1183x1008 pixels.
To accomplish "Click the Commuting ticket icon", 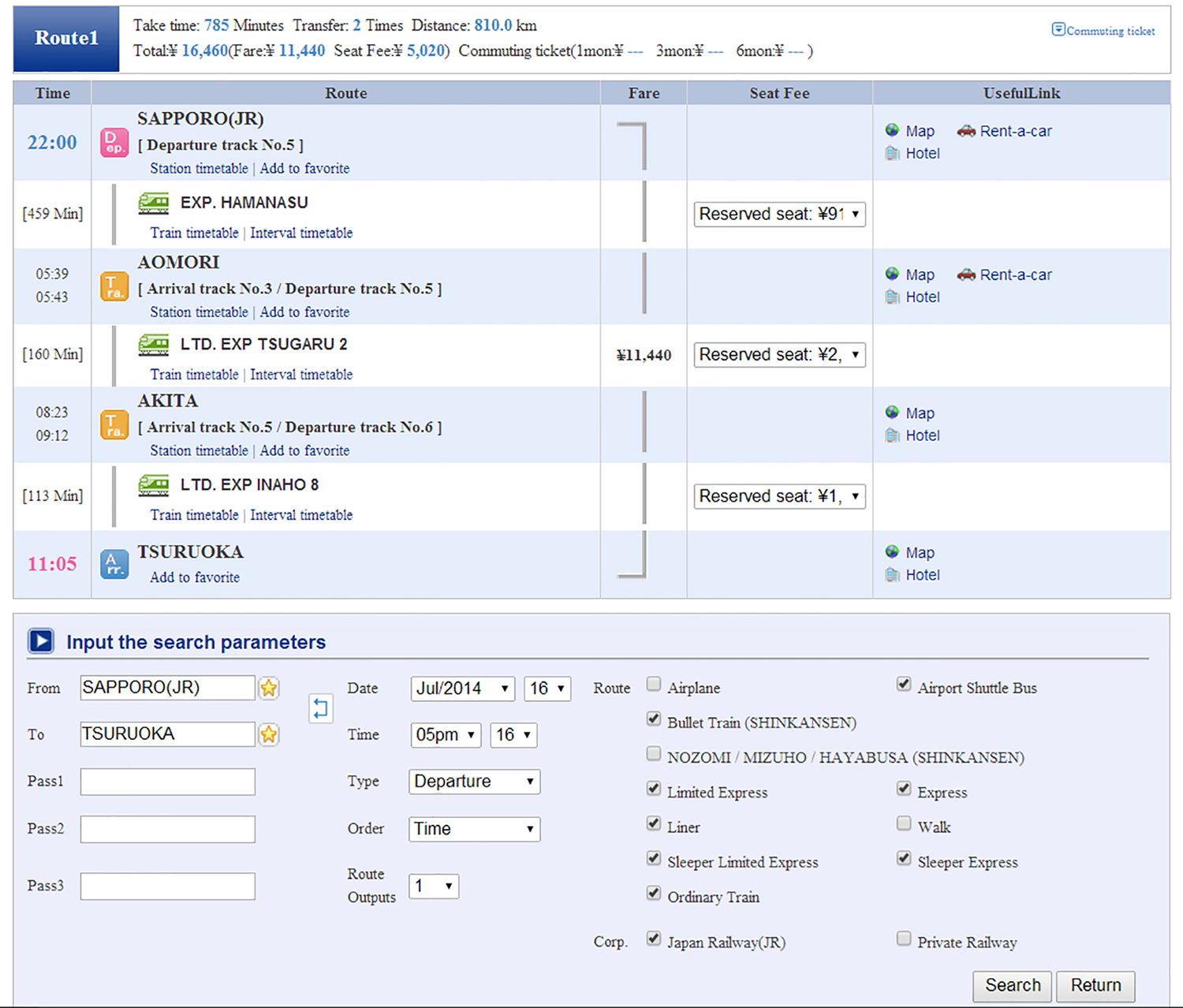I will tap(1058, 30).
